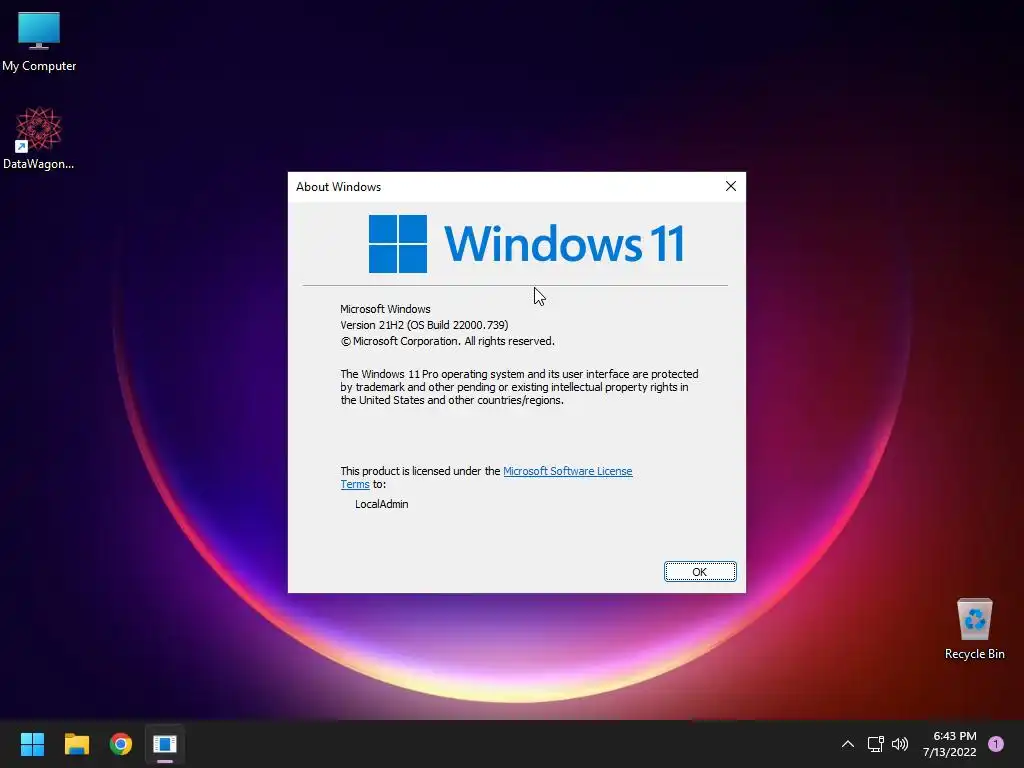Click the Microsoft Windows text line

(385, 309)
